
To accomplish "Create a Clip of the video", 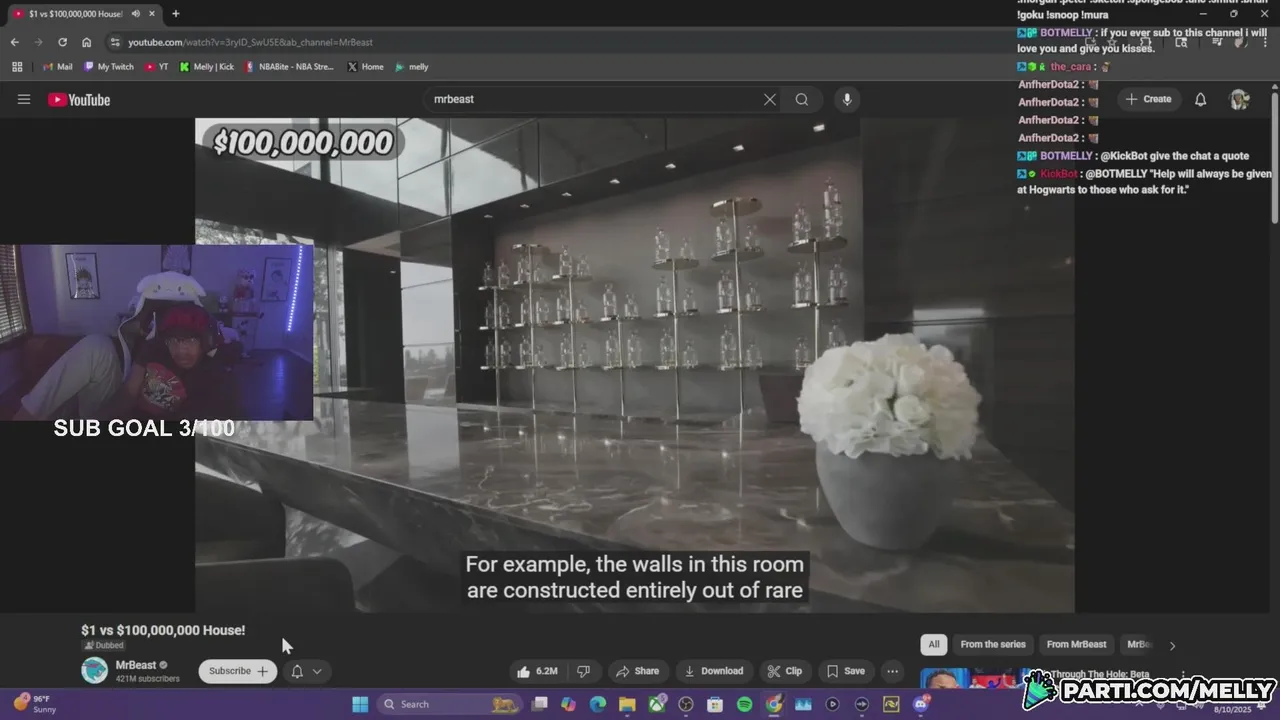I will [x=784, y=671].
